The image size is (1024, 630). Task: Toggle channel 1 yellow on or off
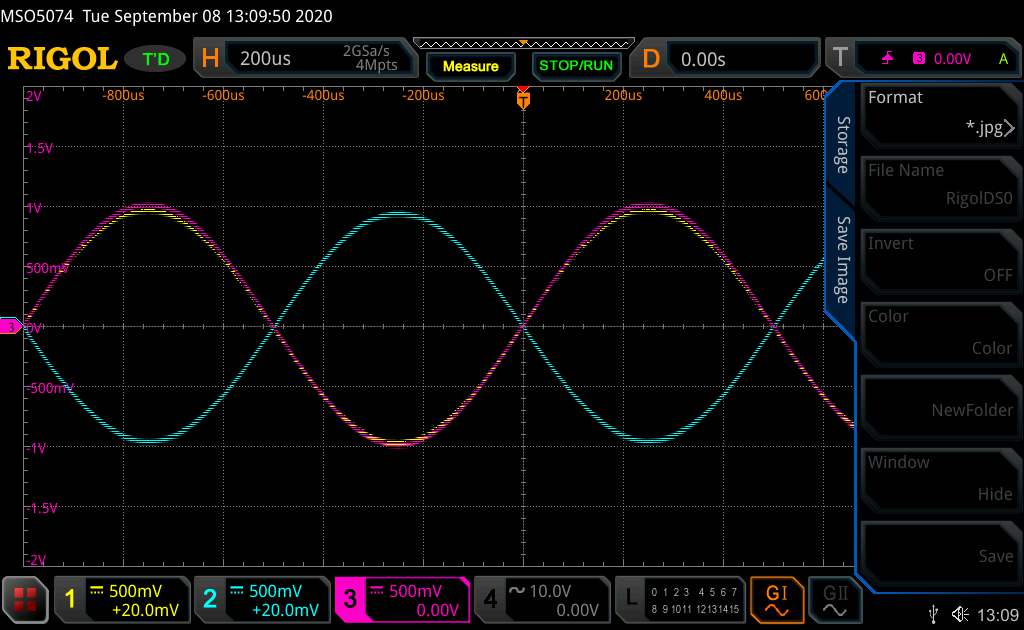tap(121, 598)
